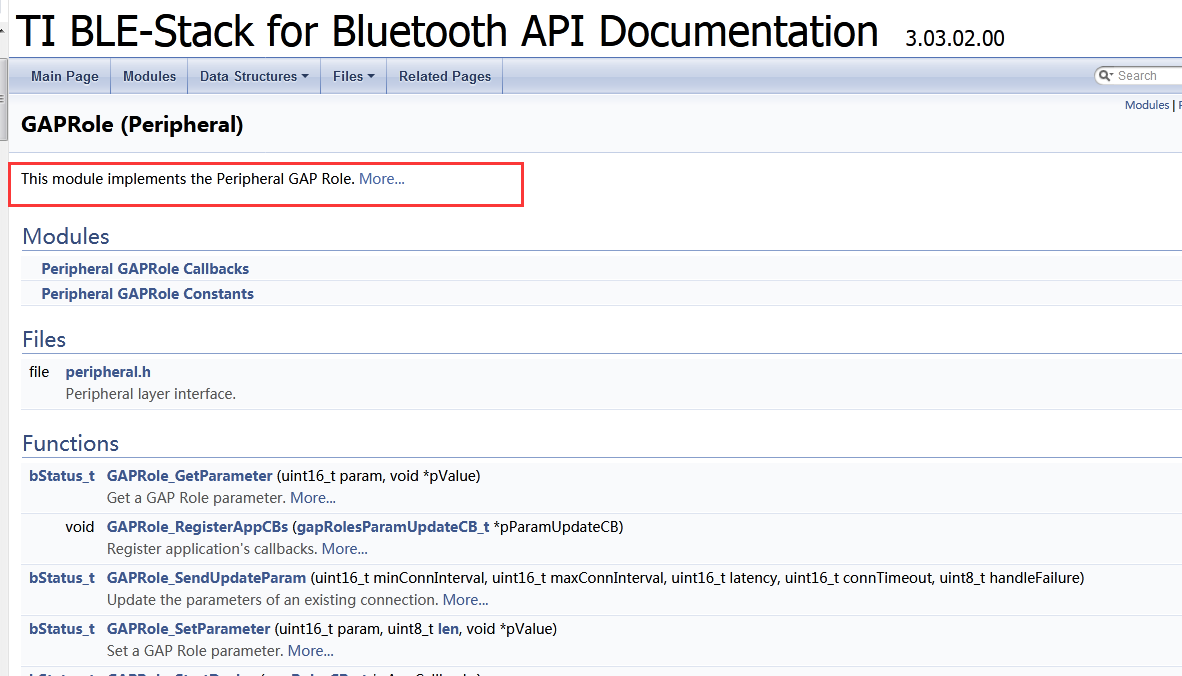The height and width of the screenshot is (676, 1182).
Task: Type in the Search field
Action: tap(1146, 76)
